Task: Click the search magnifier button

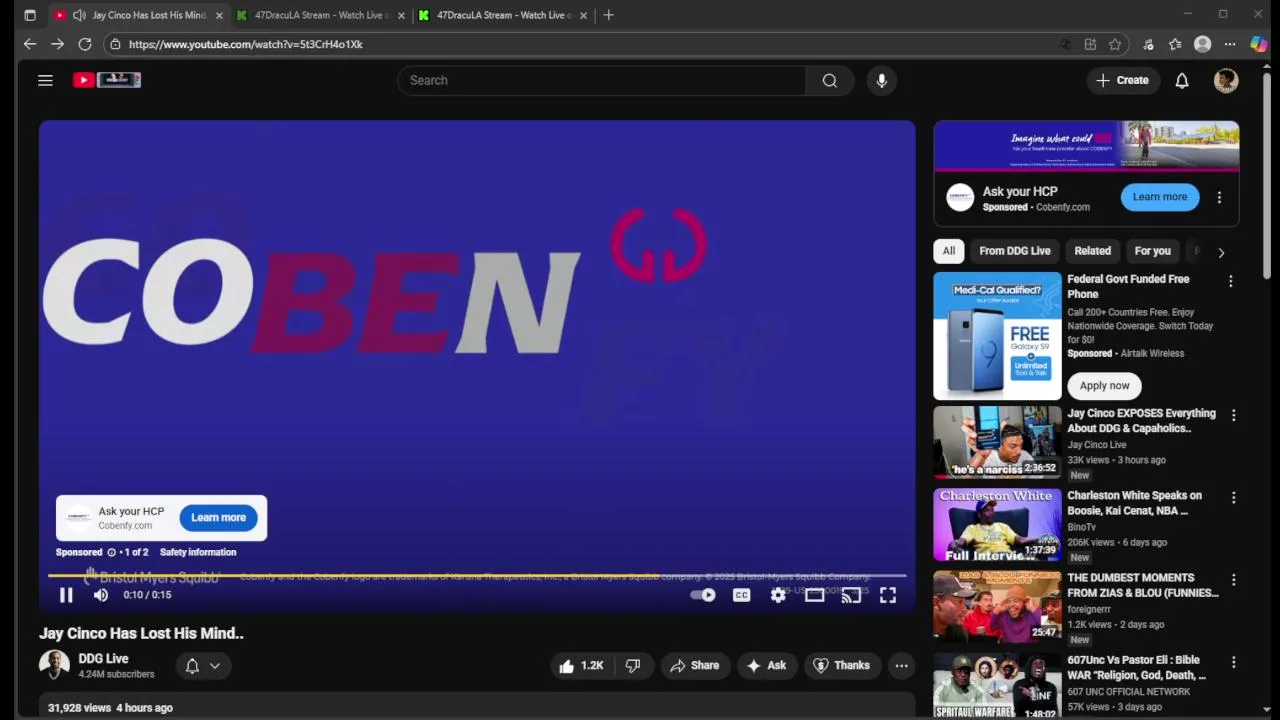Action: 830,80
